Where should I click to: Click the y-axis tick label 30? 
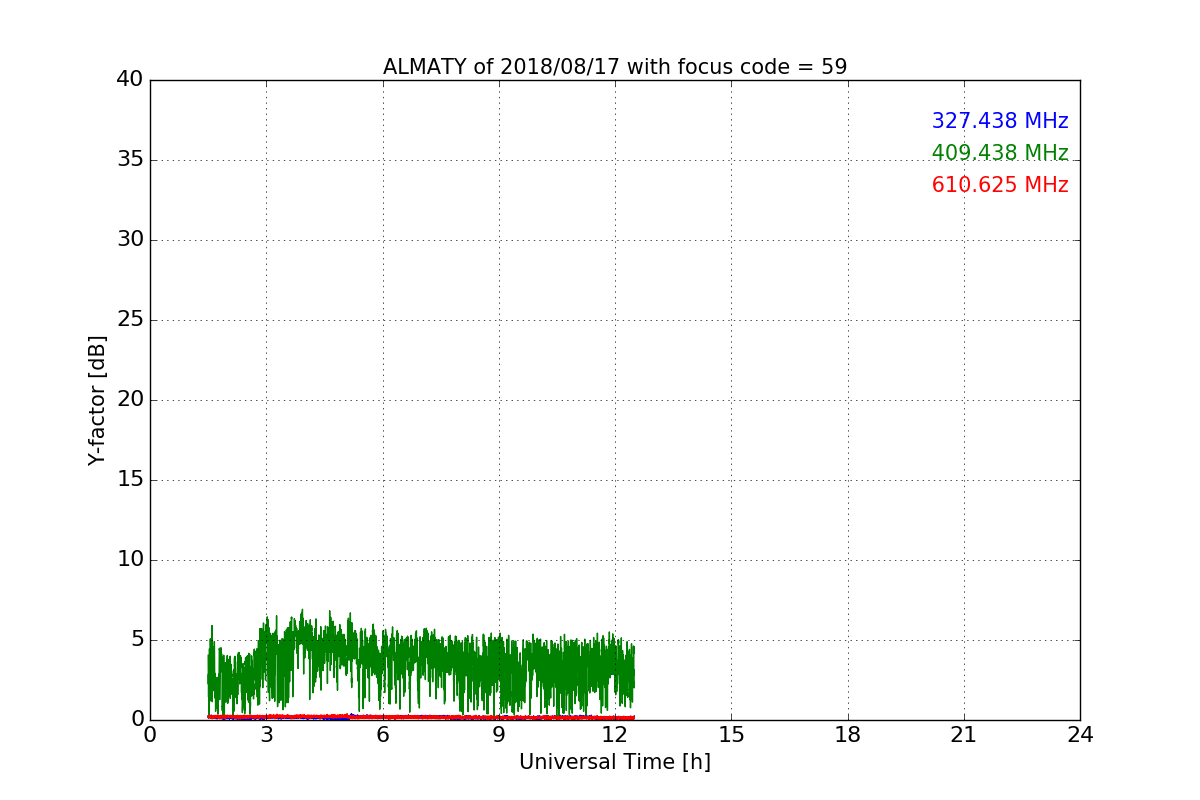point(129,240)
